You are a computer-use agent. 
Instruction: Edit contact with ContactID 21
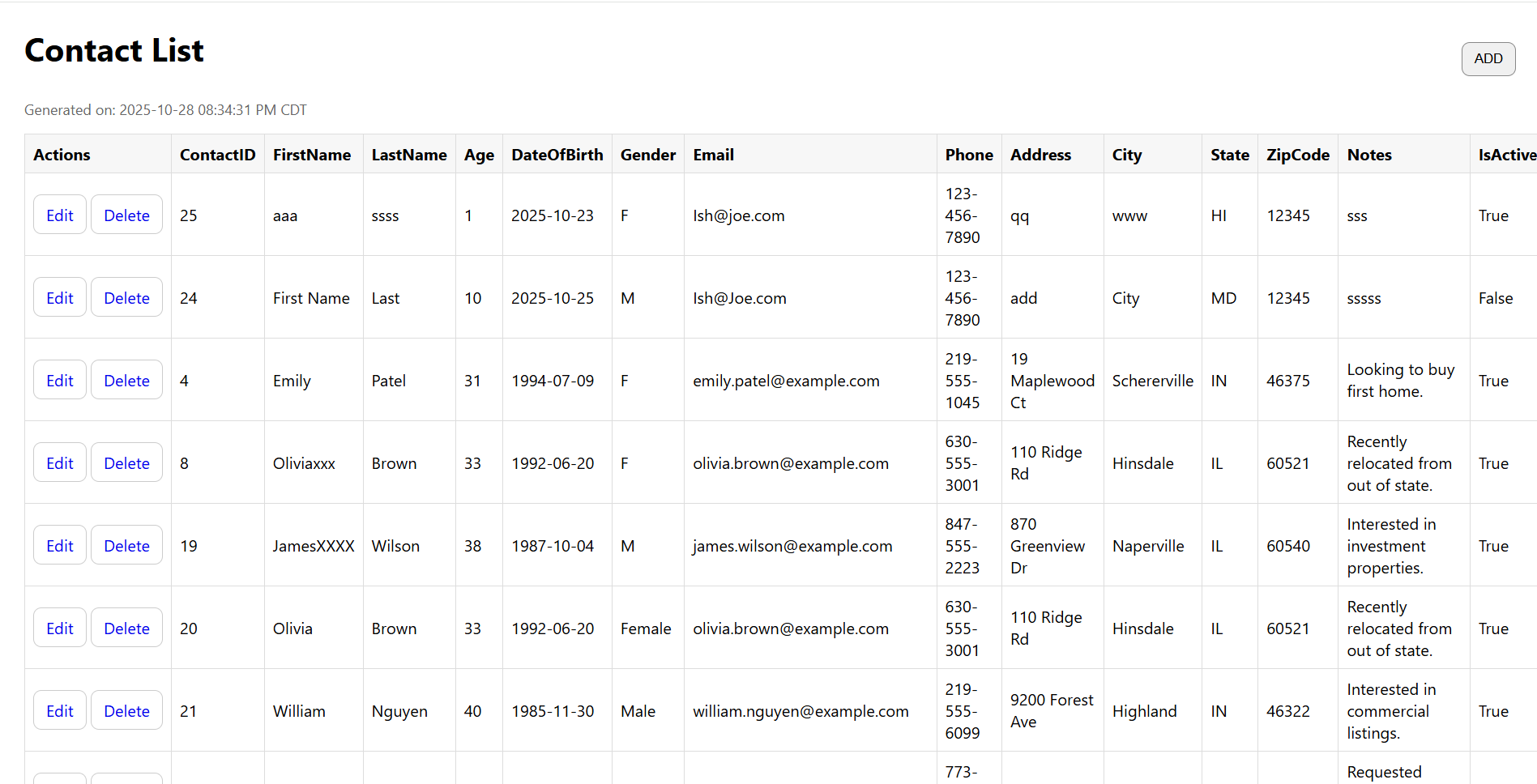point(59,710)
